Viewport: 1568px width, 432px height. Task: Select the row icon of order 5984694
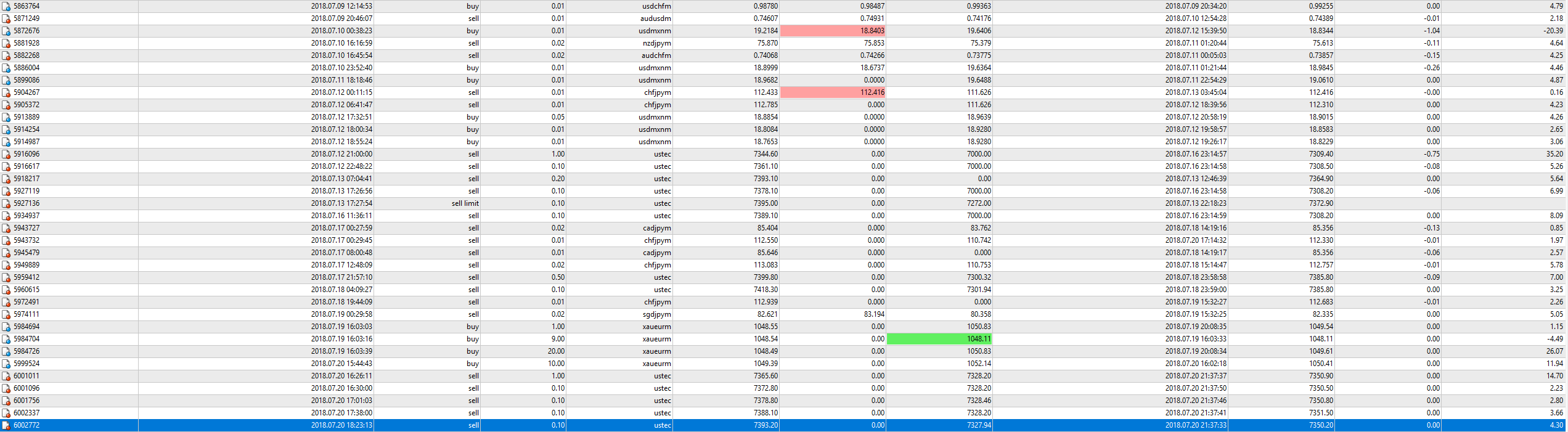pos(6,327)
